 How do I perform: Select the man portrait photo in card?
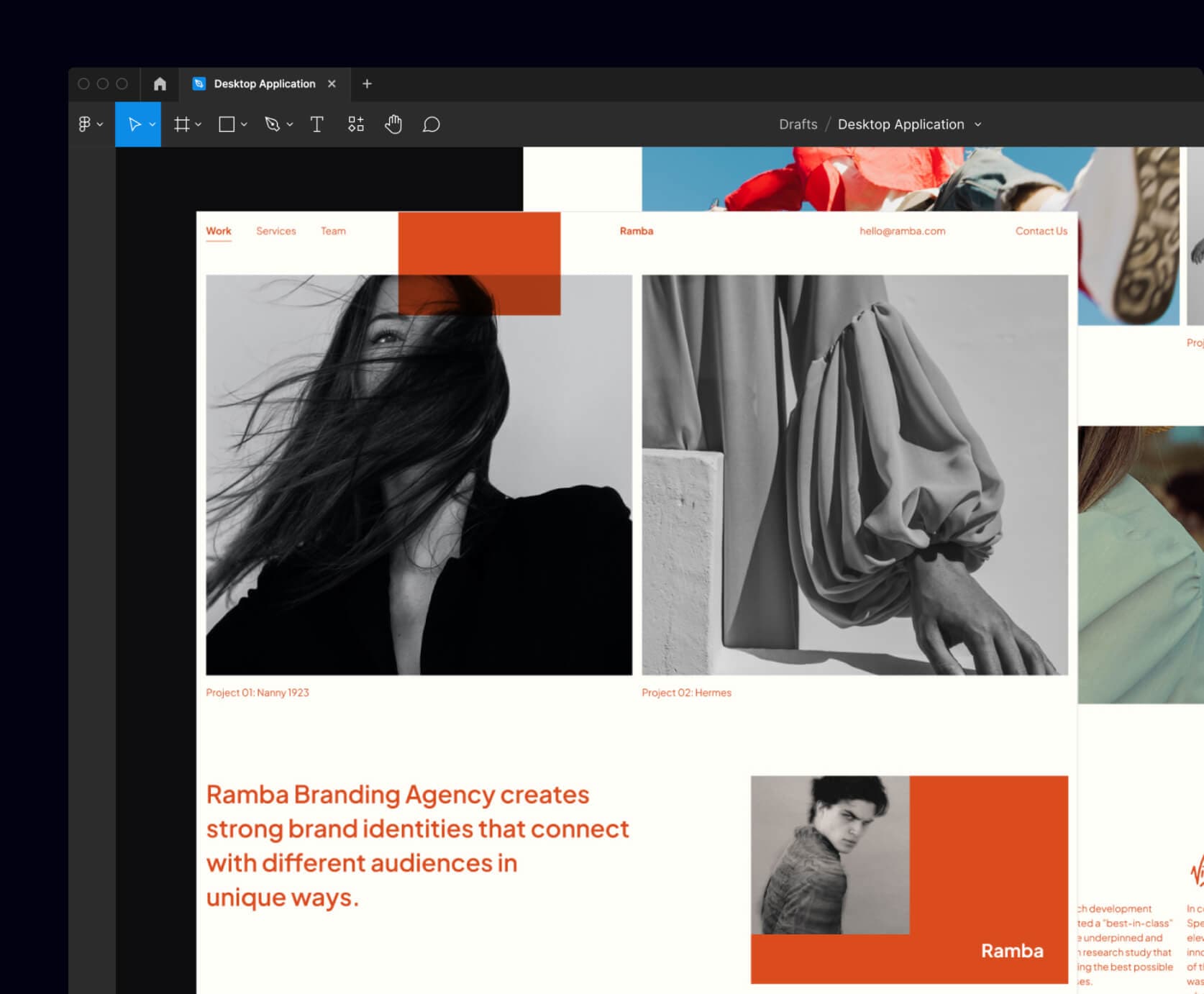point(830,854)
